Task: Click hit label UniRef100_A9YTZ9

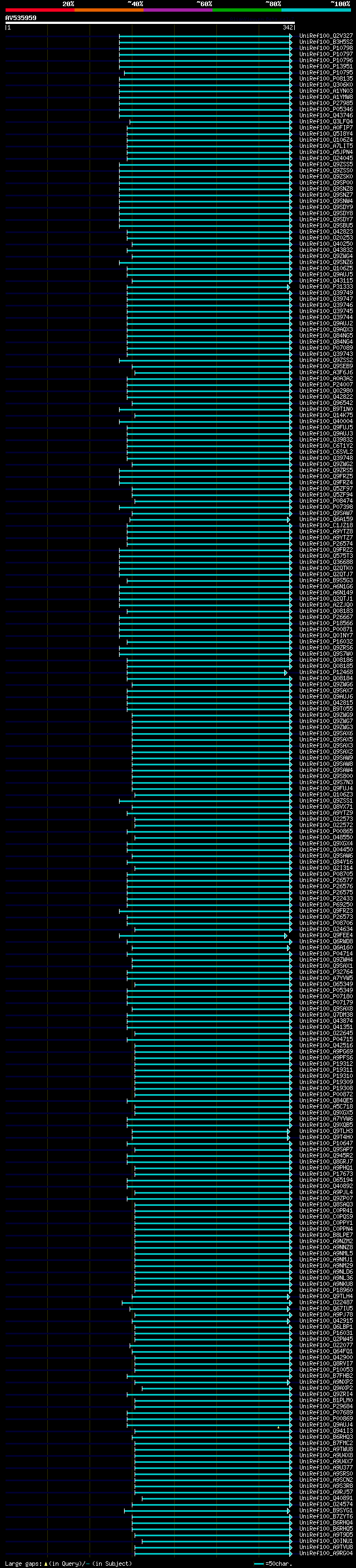Action: [x=326, y=813]
